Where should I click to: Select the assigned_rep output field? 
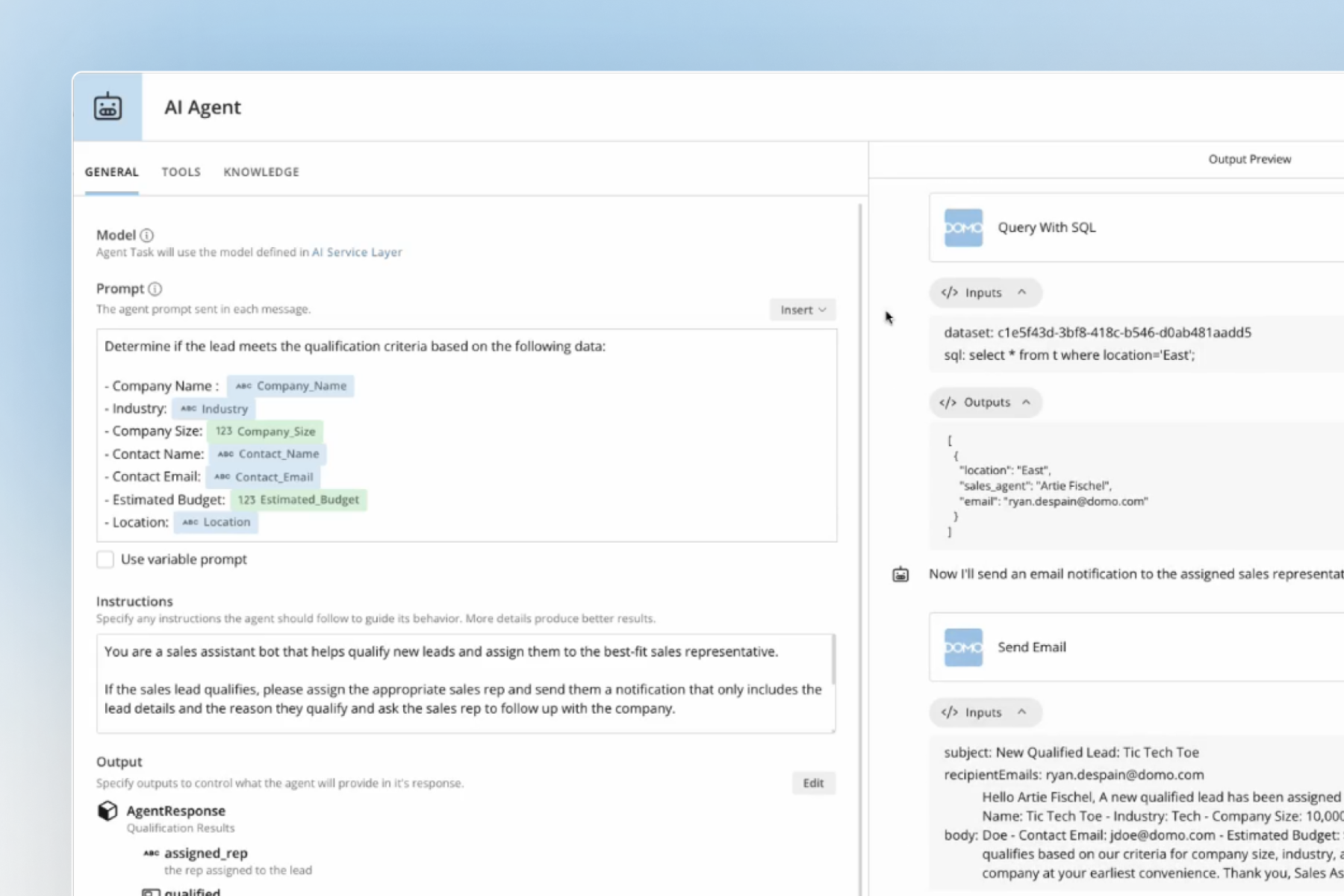[205, 853]
